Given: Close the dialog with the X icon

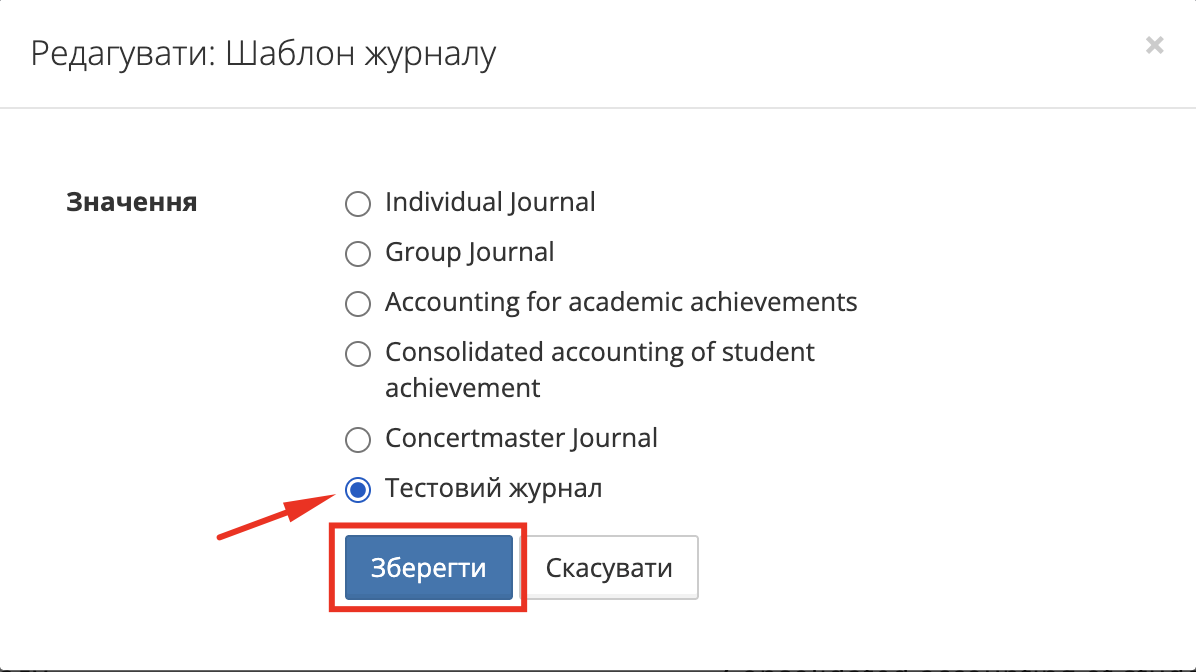Looking at the screenshot, I should [1155, 45].
